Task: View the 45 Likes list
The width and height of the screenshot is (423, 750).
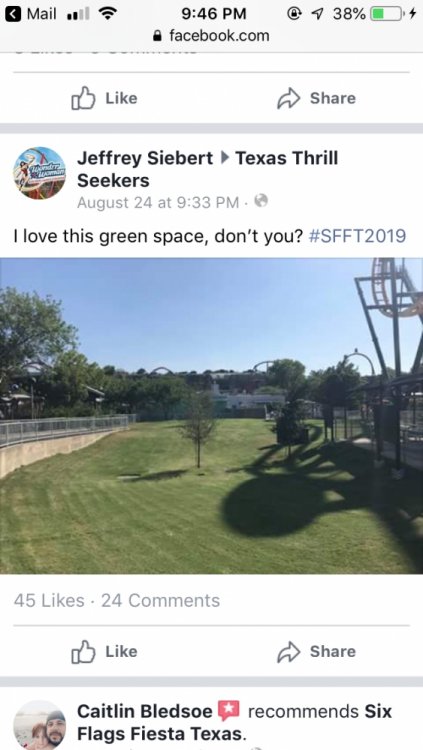Action: 49,601
